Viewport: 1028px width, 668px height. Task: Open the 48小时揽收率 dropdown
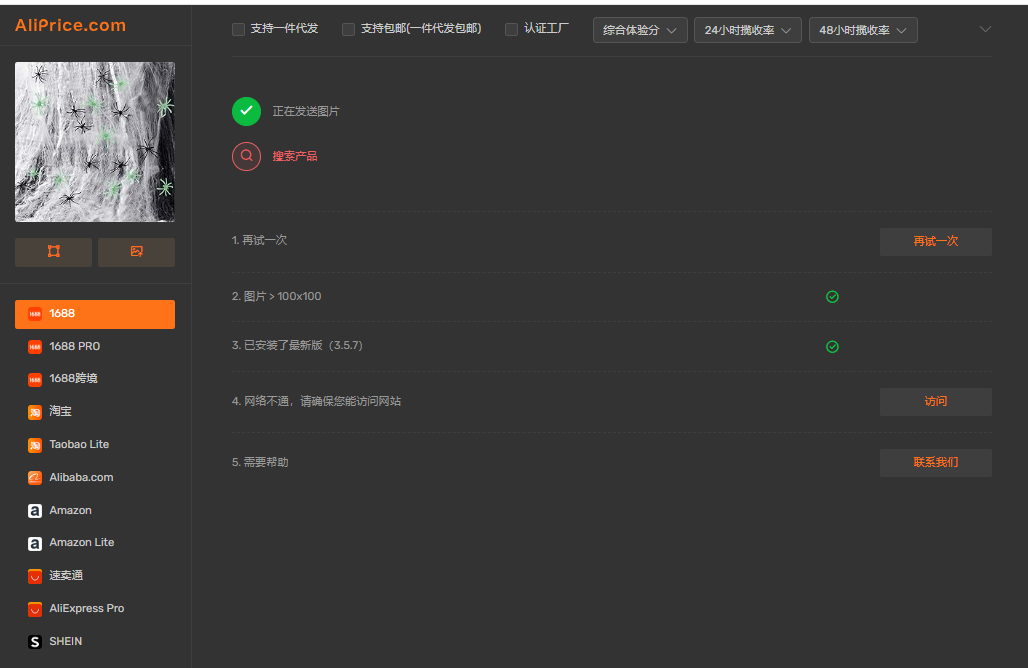[862, 29]
